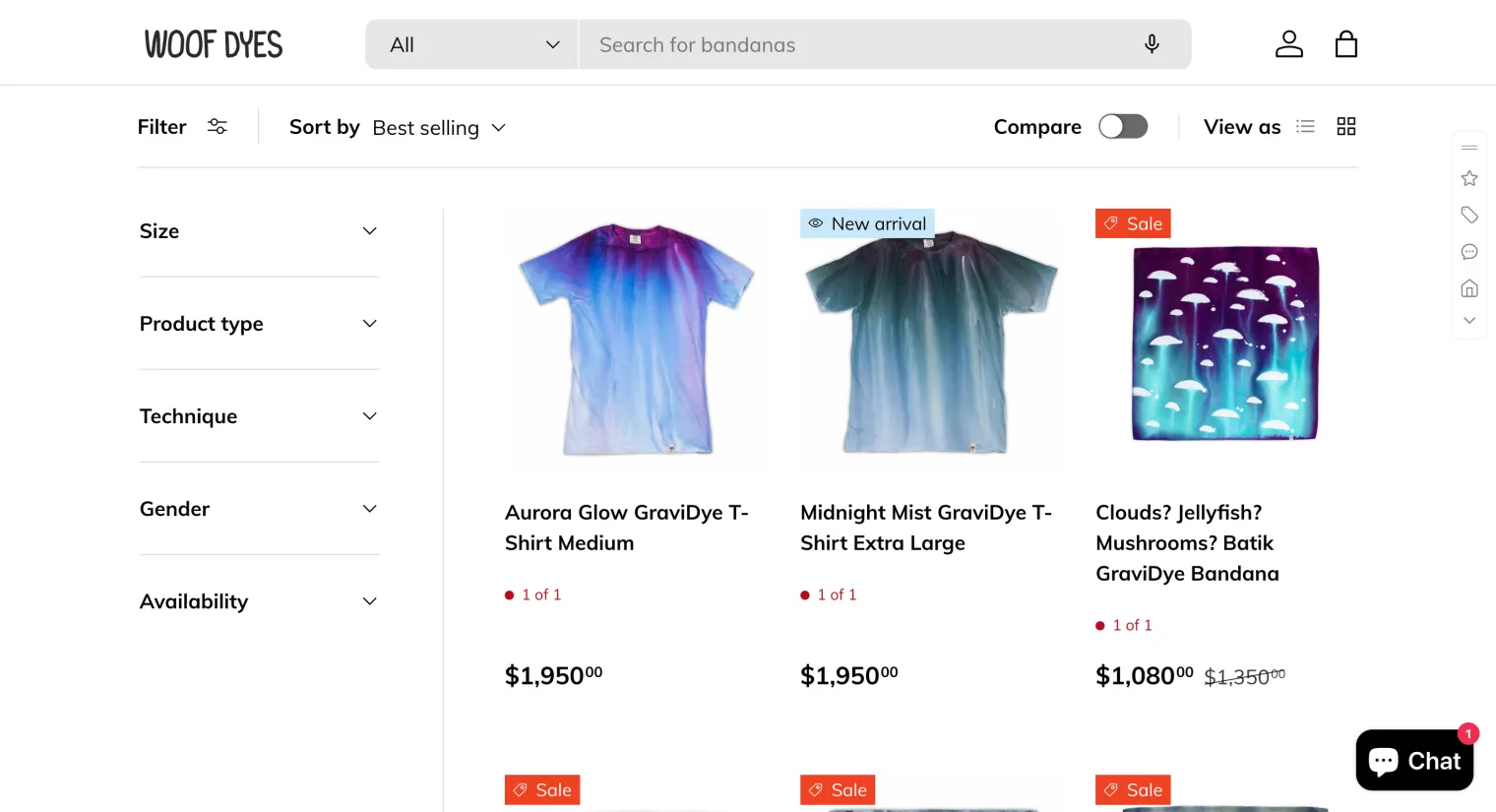This screenshot has width=1496, height=812.
Task: Click the Filter sliders toggle
Action: click(x=183, y=126)
